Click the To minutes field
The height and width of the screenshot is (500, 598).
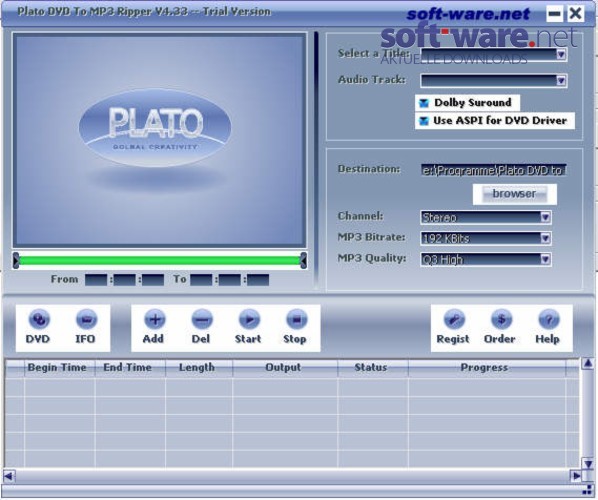[x=230, y=280]
